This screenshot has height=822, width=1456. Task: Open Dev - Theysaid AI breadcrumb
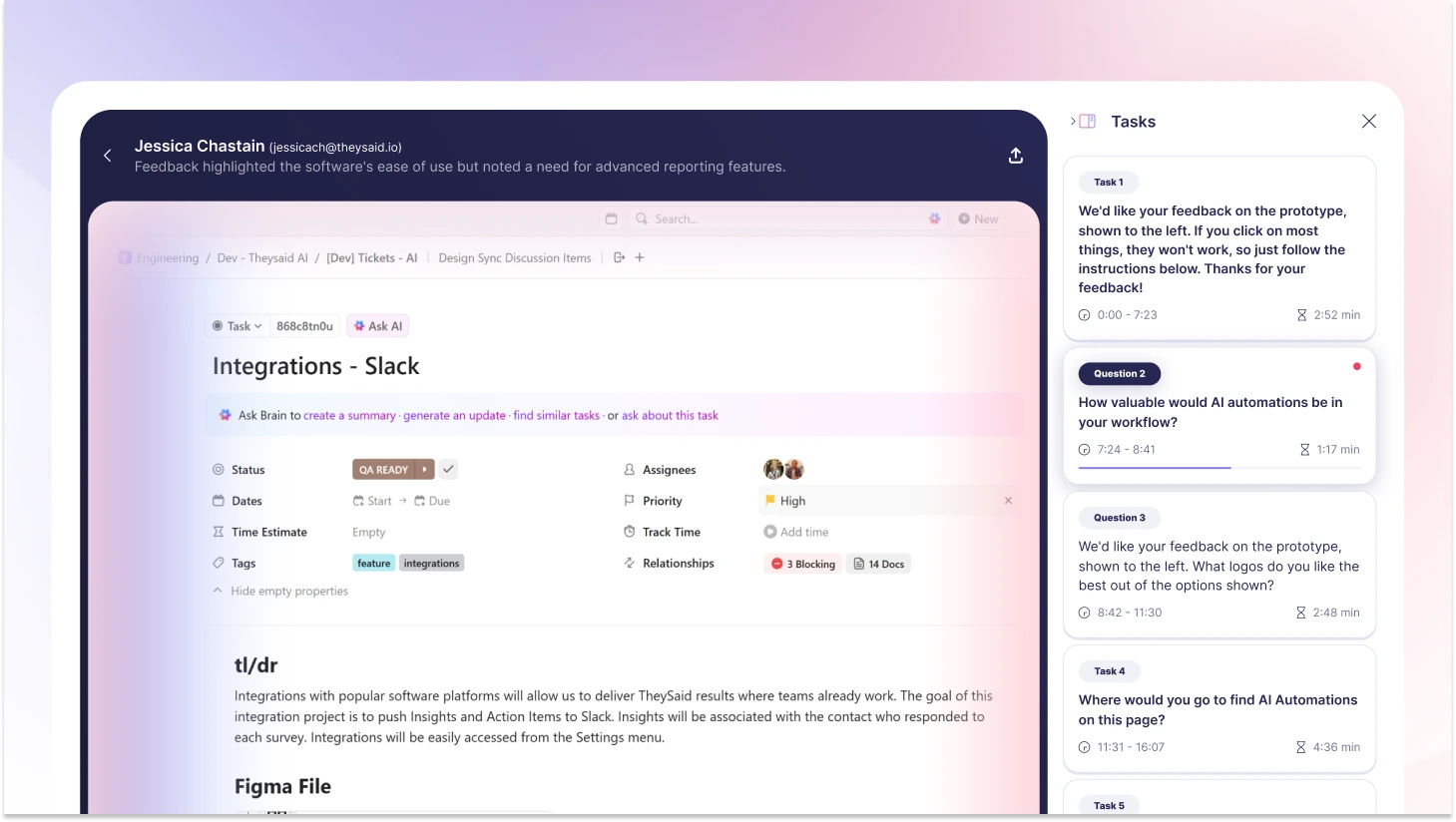(x=262, y=257)
